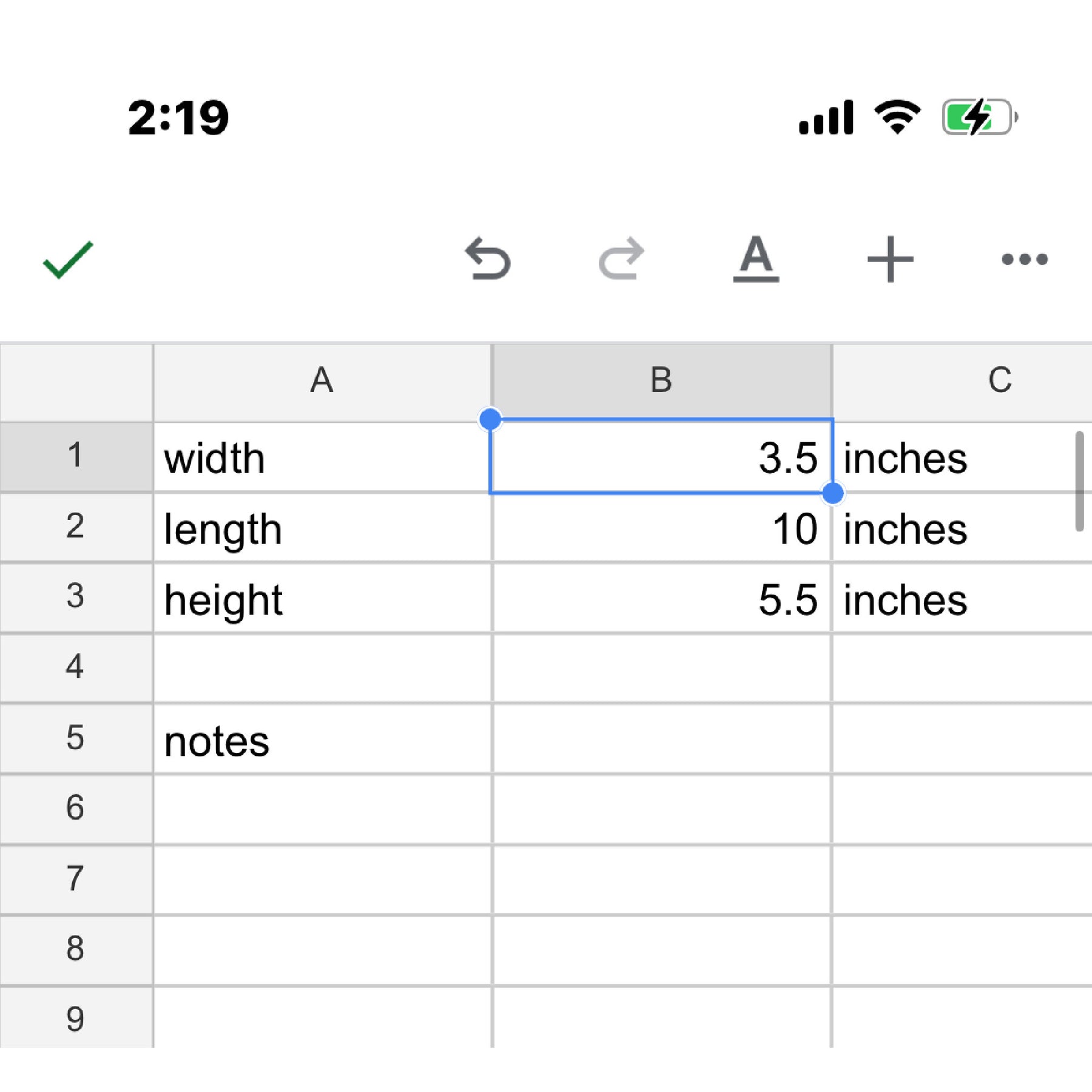
Task: Select the cell showing 5.5
Action: tap(661, 599)
